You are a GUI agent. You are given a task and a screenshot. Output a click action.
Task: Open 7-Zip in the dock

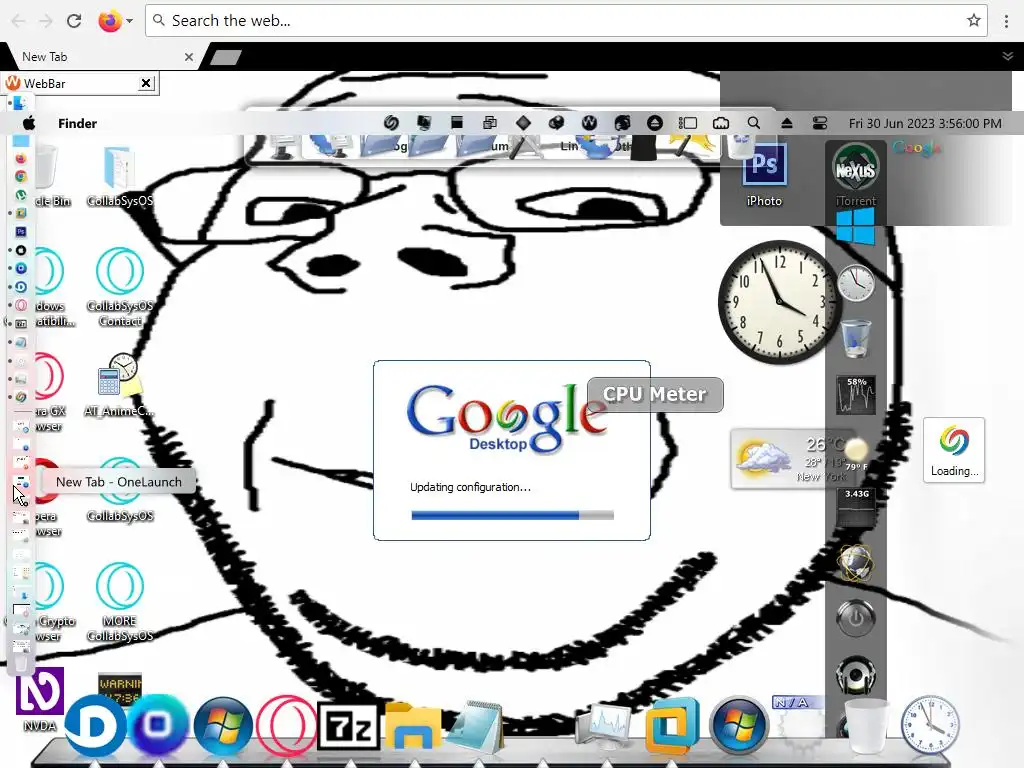348,726
